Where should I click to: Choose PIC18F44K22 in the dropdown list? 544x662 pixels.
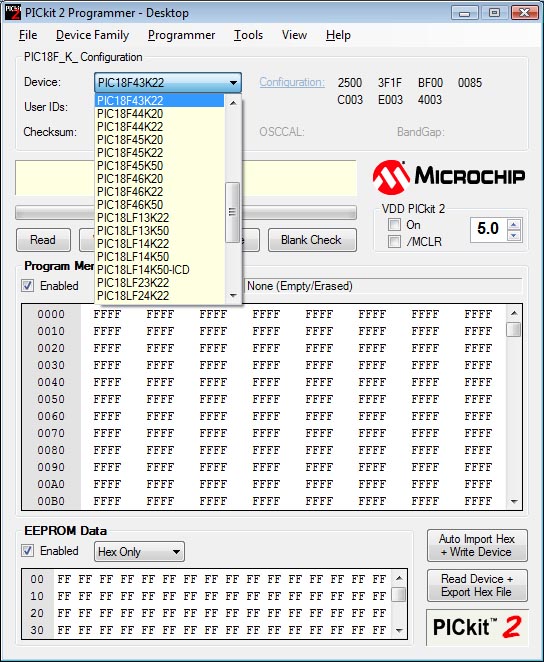[160, 127]
